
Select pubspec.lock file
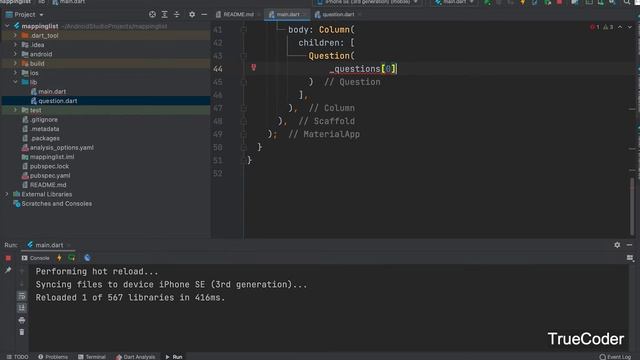49,166
